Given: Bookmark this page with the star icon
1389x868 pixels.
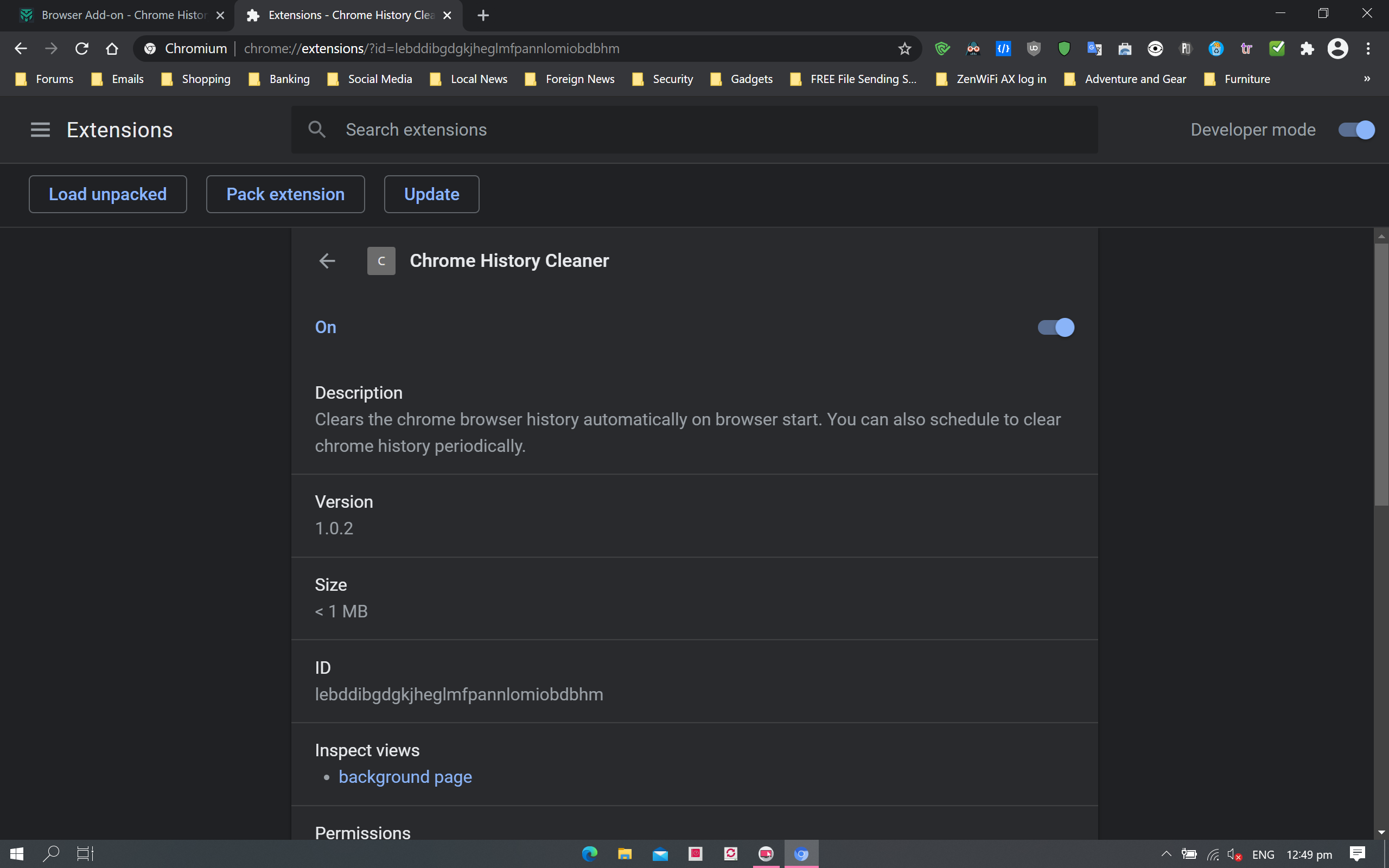Looking at the screenshot, I should [x=904, y=49].
